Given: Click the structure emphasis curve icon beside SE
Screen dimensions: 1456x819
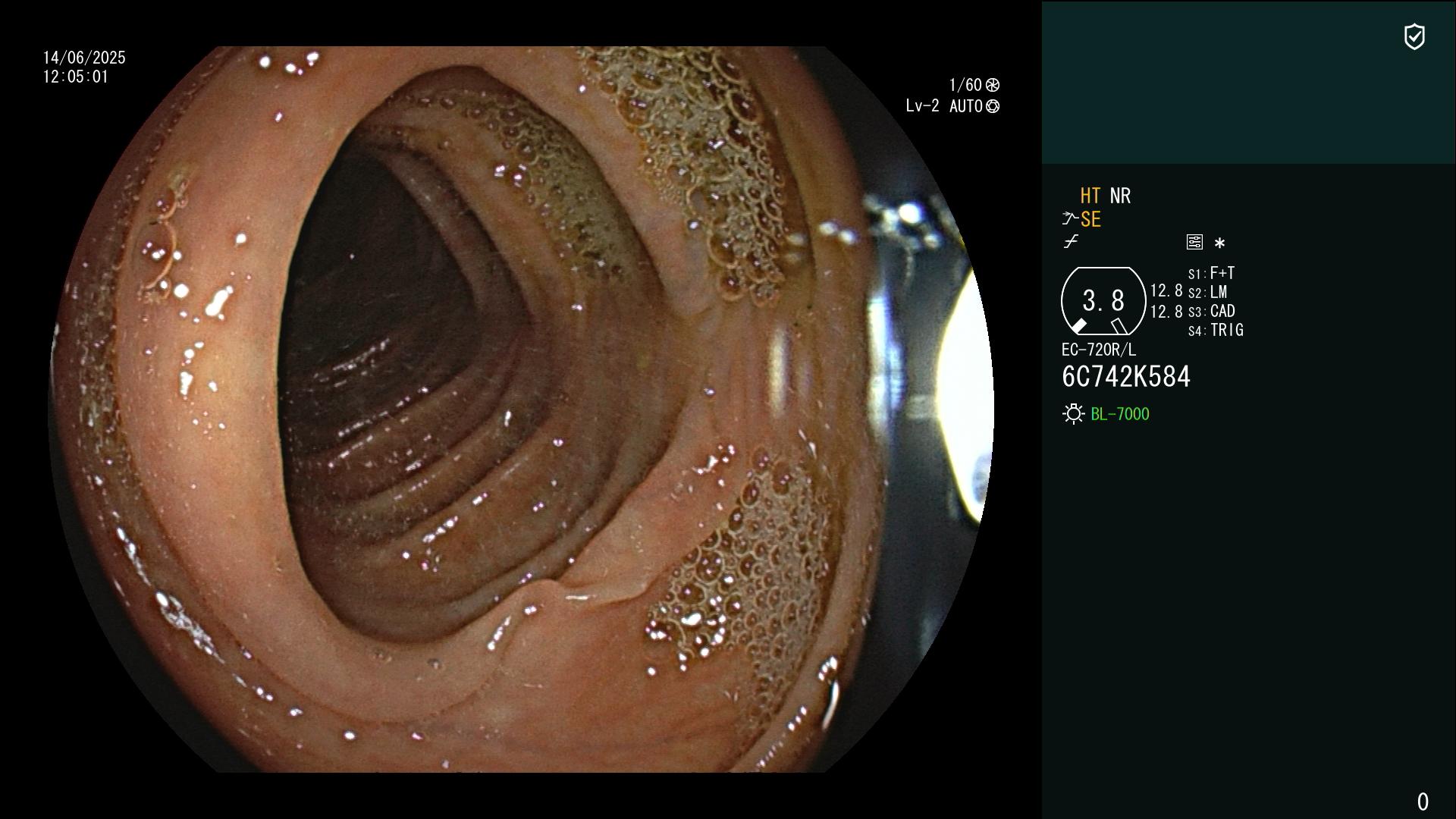Looking at the screenshot, I should 1069,219.
